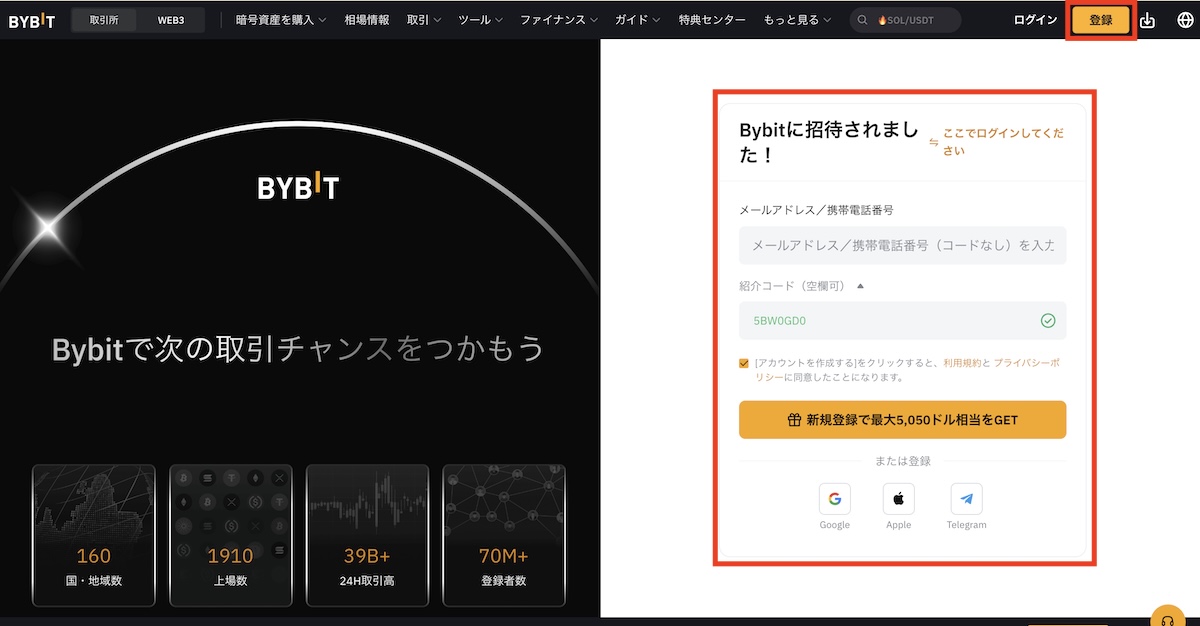Viewport: 1200px width, 626px height.
Task: Toggle the terms agreement checkbox
Action: pos(744,363)
